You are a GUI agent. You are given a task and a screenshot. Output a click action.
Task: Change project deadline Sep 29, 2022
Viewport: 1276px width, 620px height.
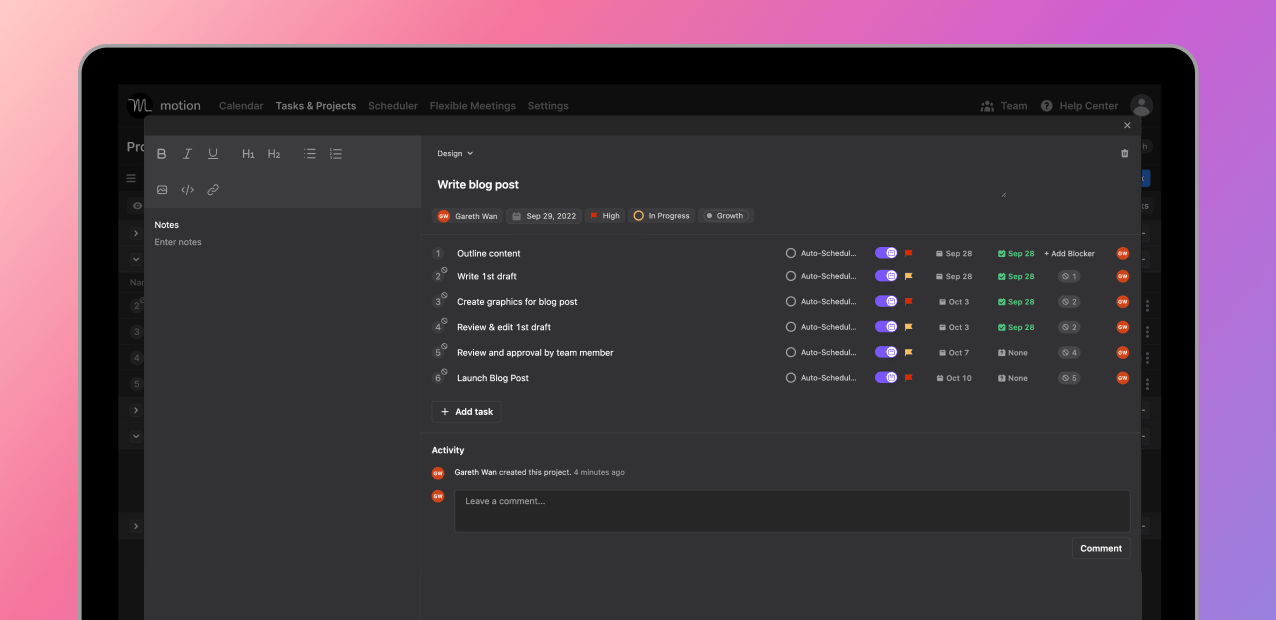543,216
